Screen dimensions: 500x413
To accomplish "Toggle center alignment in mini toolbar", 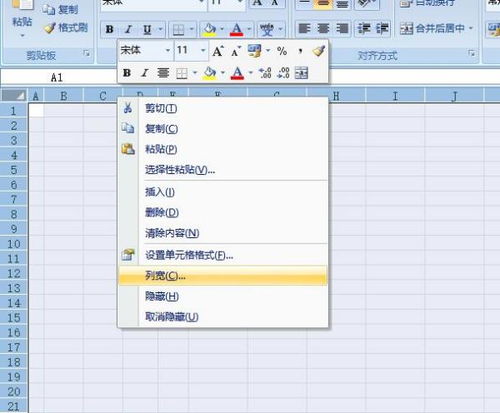I will click(163, 73).
